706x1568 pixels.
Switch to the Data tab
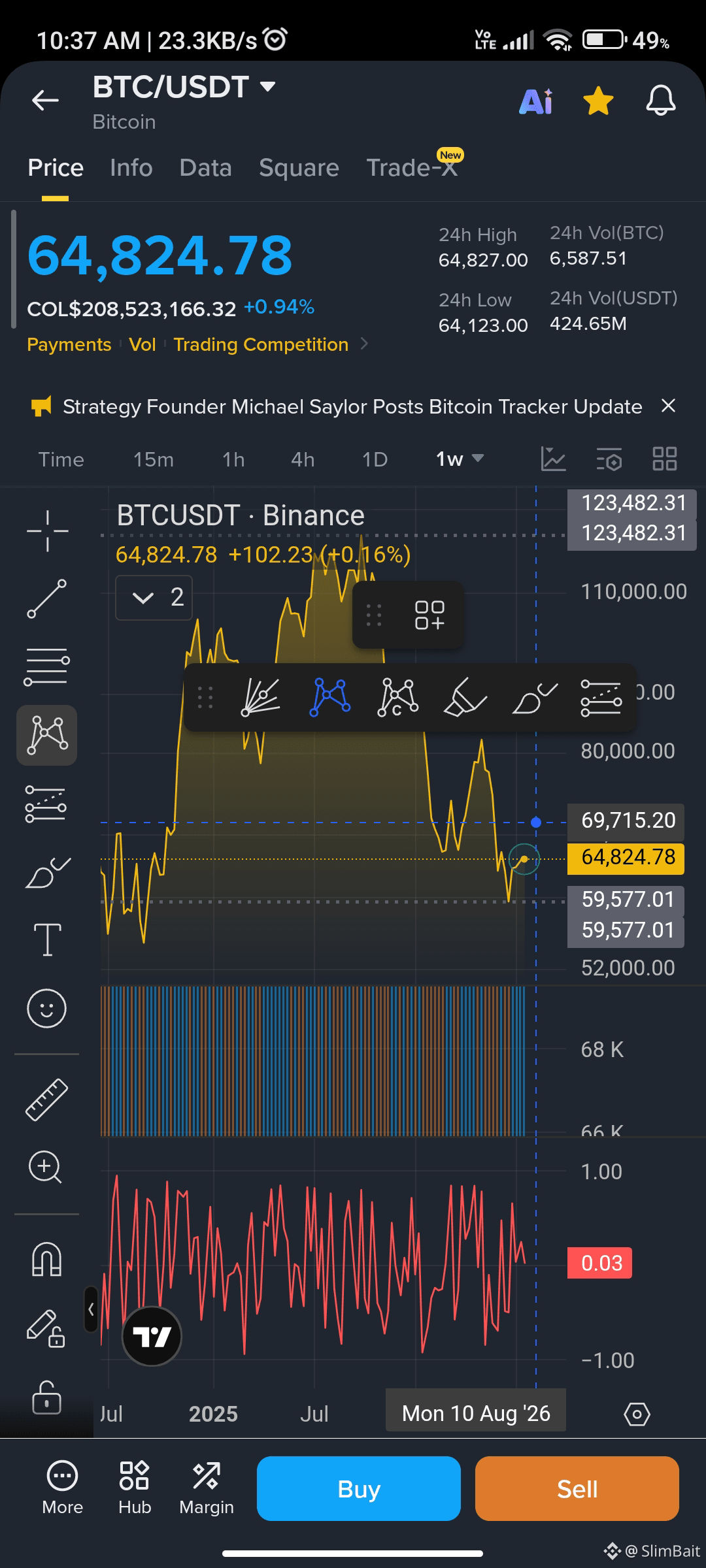pos(206,168)
